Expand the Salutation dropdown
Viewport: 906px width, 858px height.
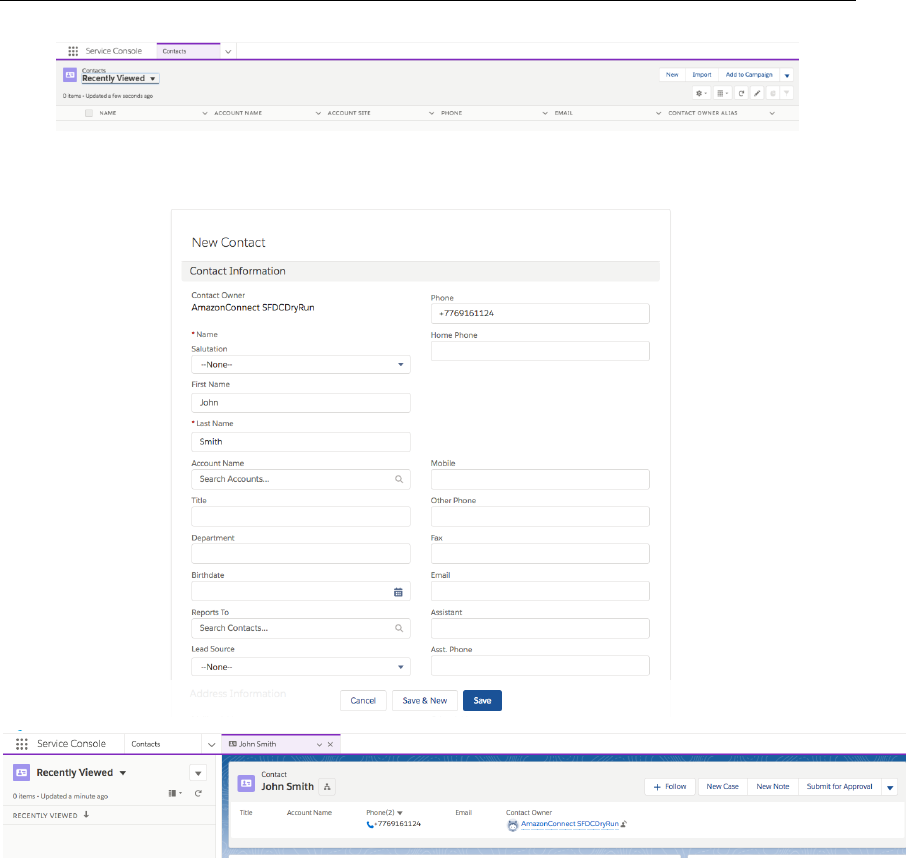coord(300,365)
